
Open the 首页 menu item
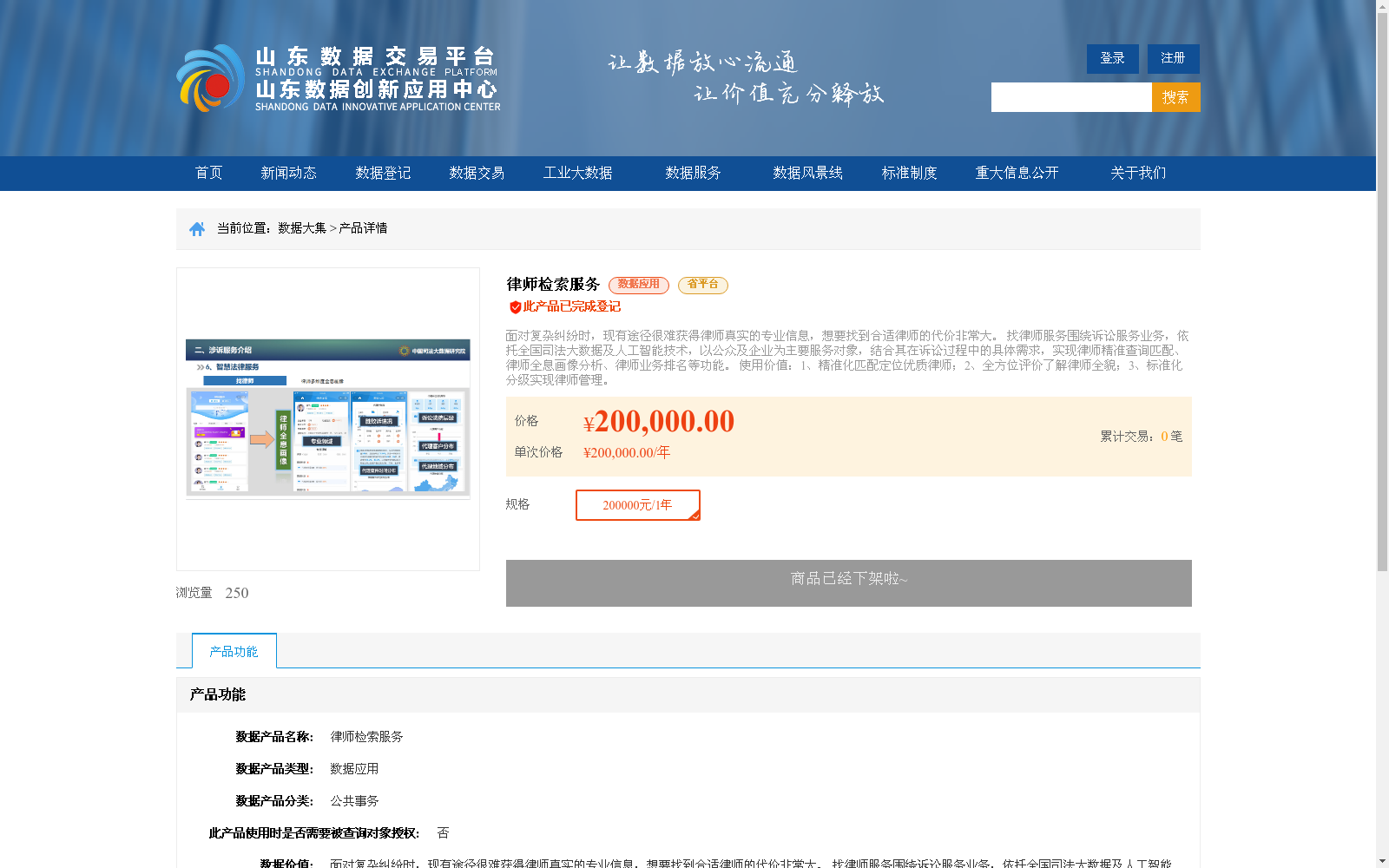[x=208, y=173]
